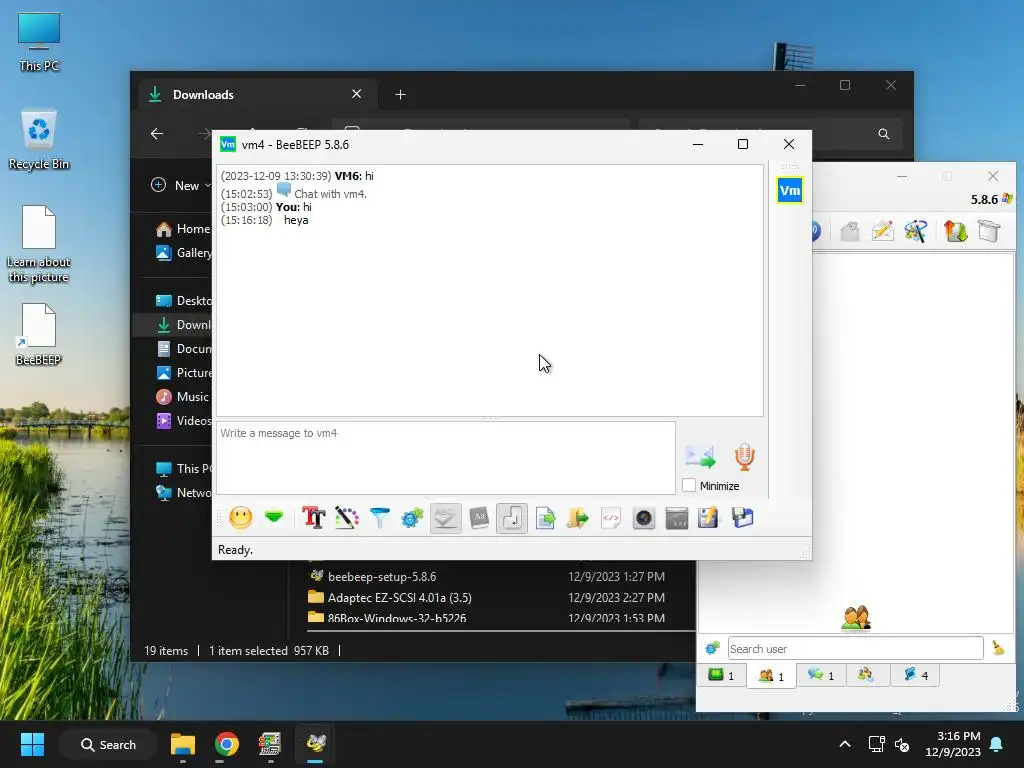Image resolution: width=1024 pixels, height=768 pixels.
Task: Click the blue funnel filter icon
Action: [379, 518]
